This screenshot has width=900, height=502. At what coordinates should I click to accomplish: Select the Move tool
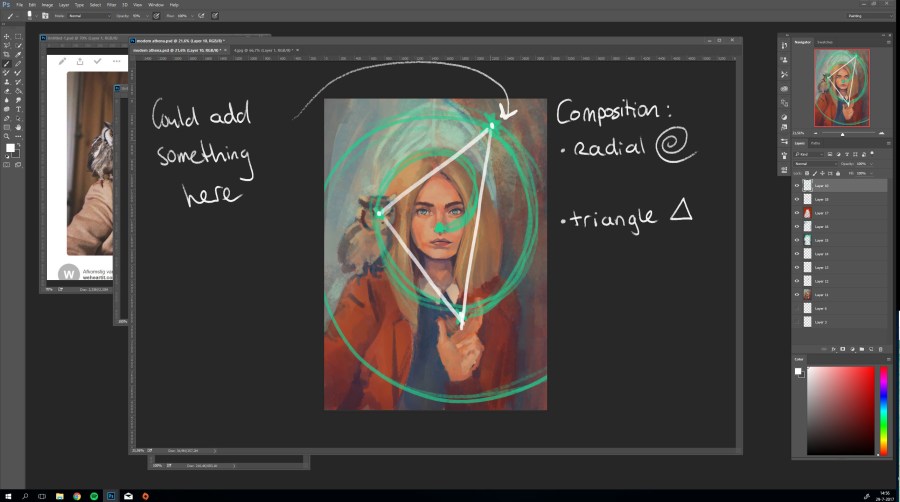7,36
